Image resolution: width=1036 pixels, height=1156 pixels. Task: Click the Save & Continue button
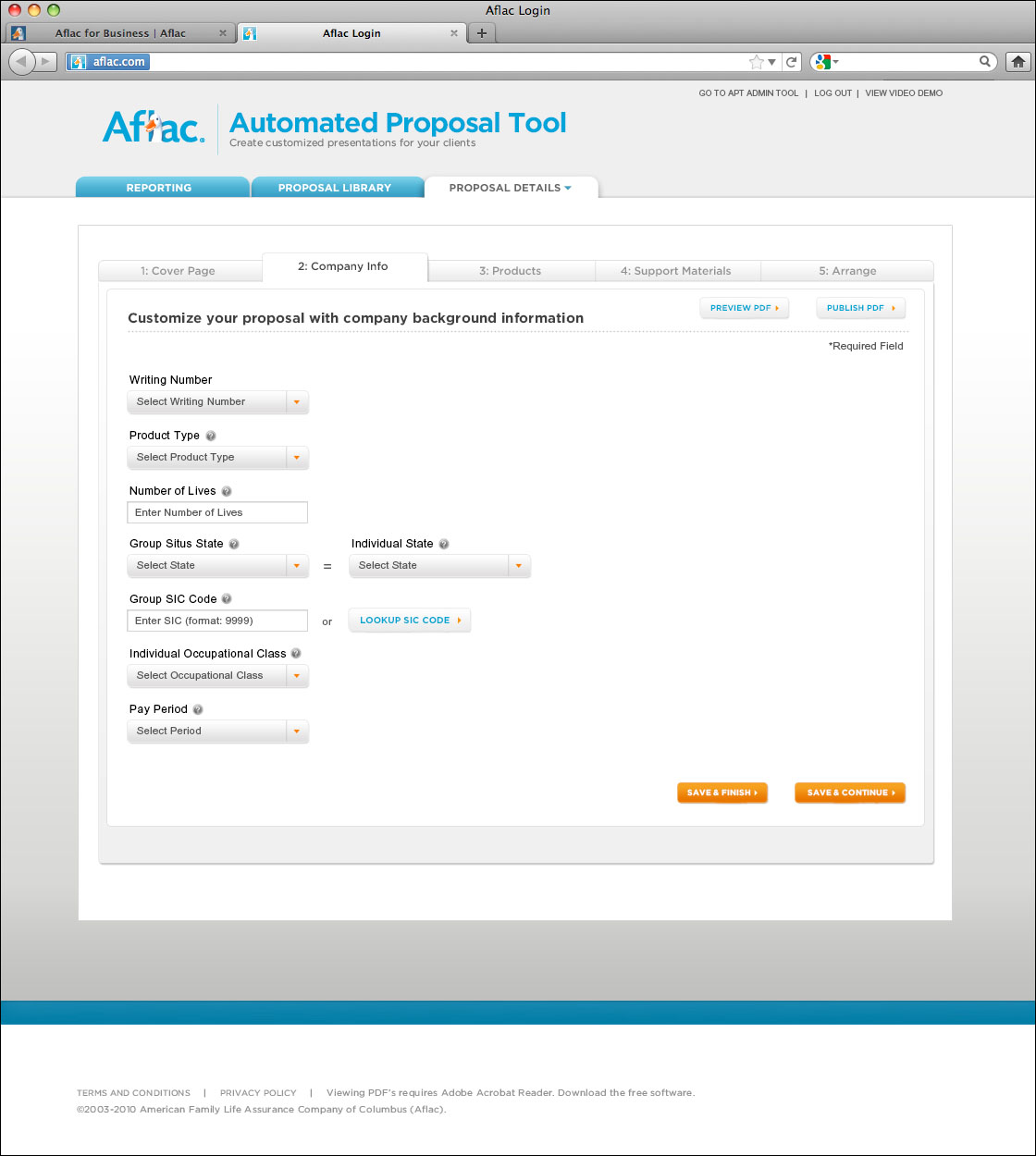pyautogui.click(x=850, y=793)
